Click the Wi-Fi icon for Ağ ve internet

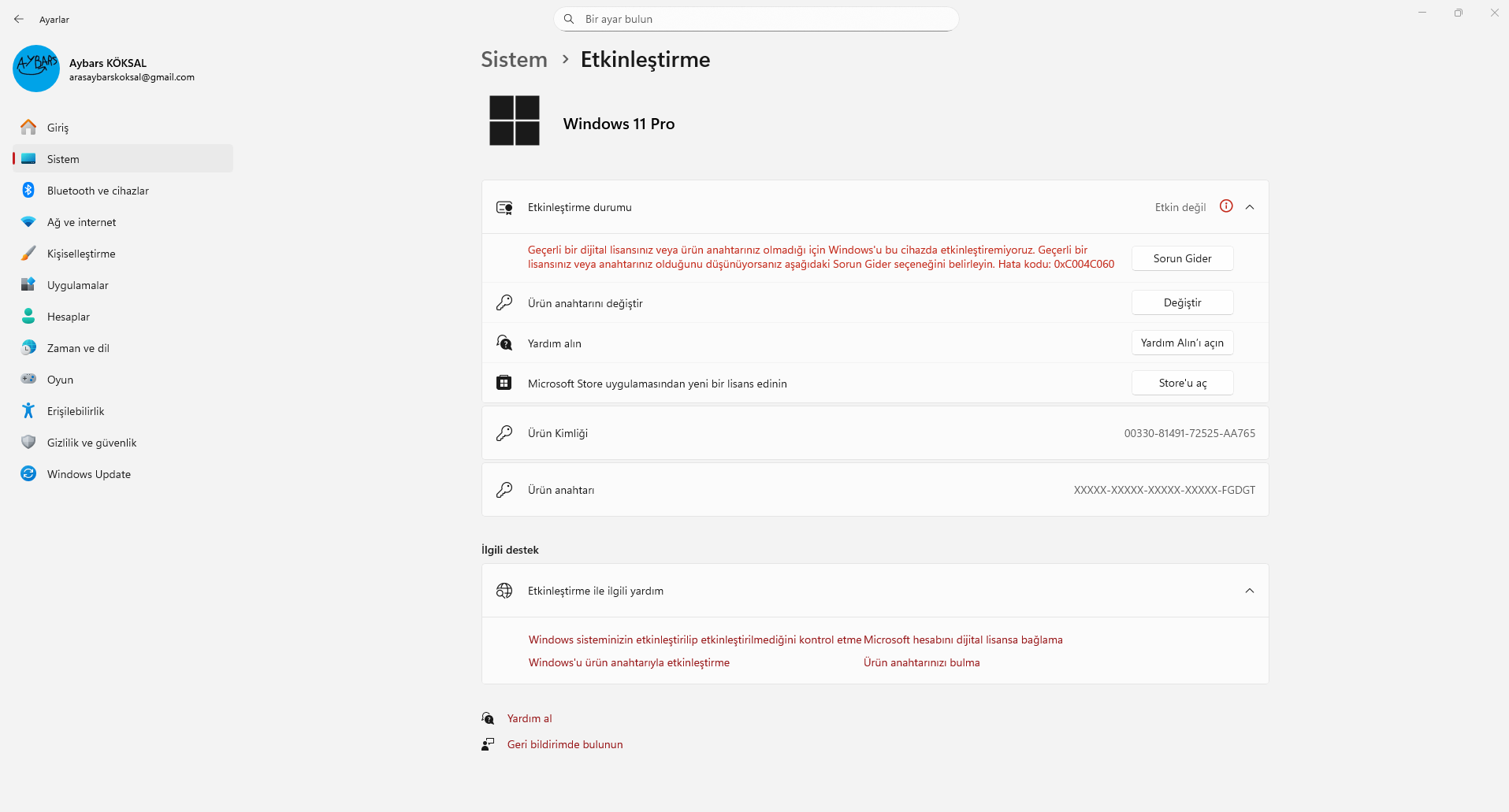28,221
